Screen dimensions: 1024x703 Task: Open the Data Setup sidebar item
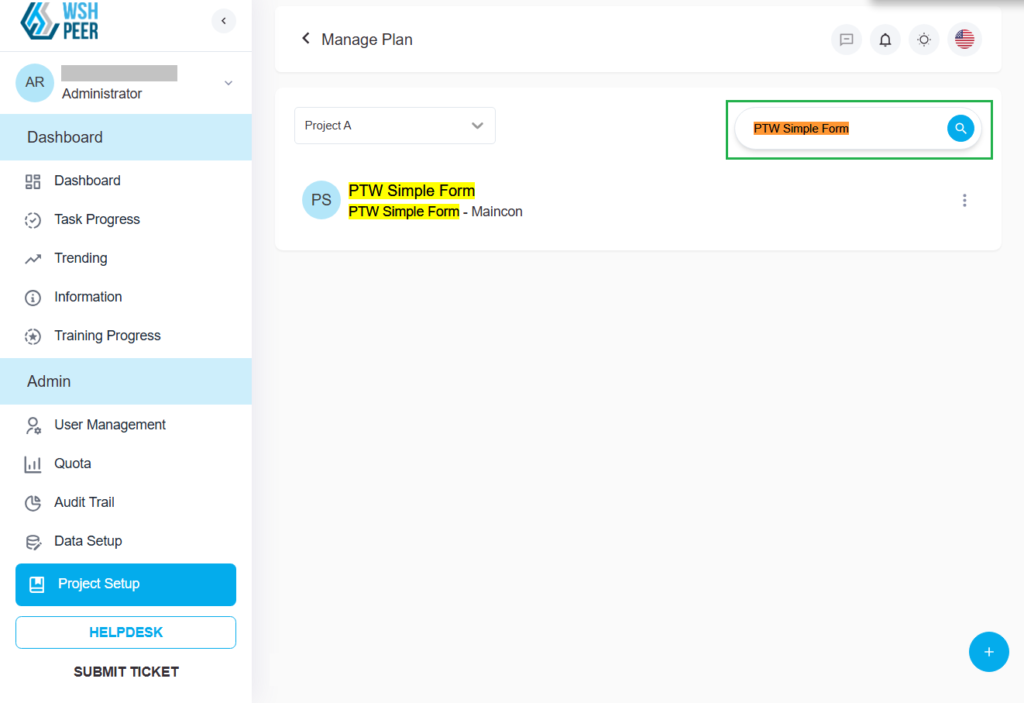[88, 541]
